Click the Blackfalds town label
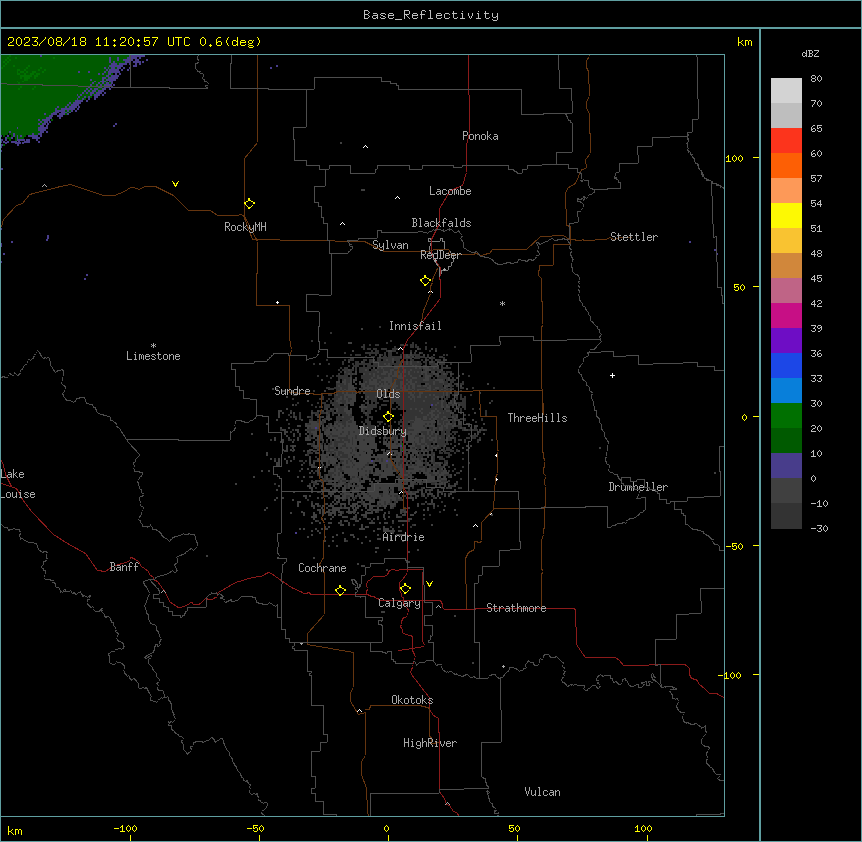The height and width of the screenshot is (842, 862). click(441, 223)
